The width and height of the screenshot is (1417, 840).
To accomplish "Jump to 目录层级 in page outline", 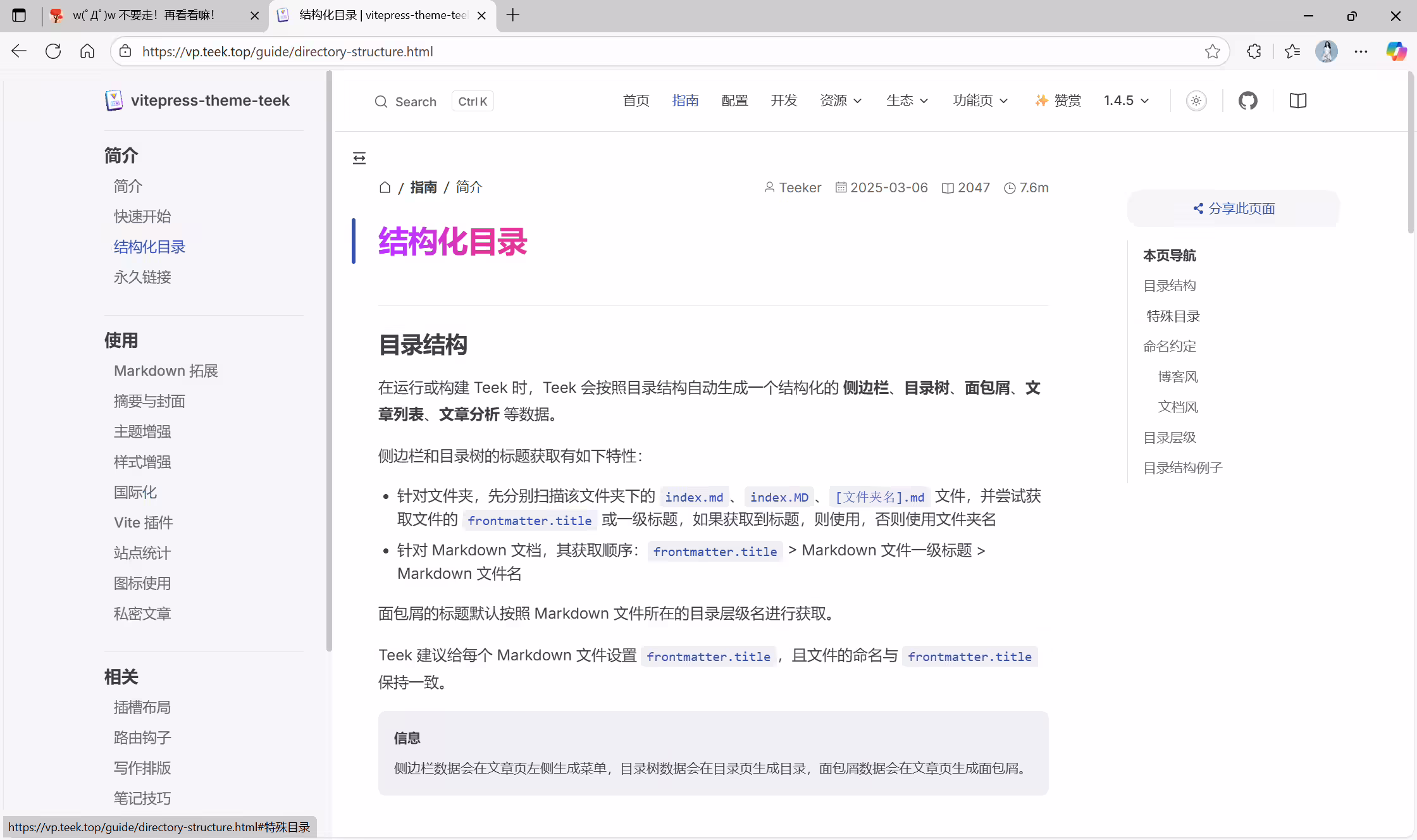I will 1170,438.
